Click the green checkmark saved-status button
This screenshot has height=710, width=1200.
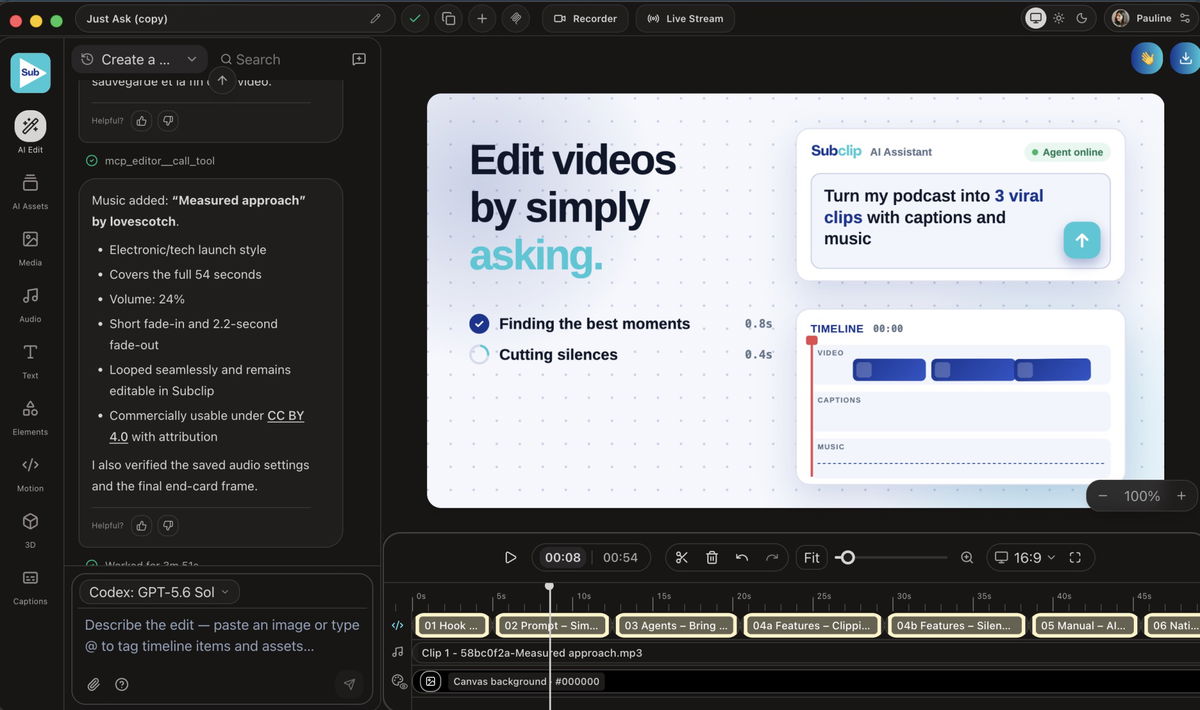tap(415, 19)
